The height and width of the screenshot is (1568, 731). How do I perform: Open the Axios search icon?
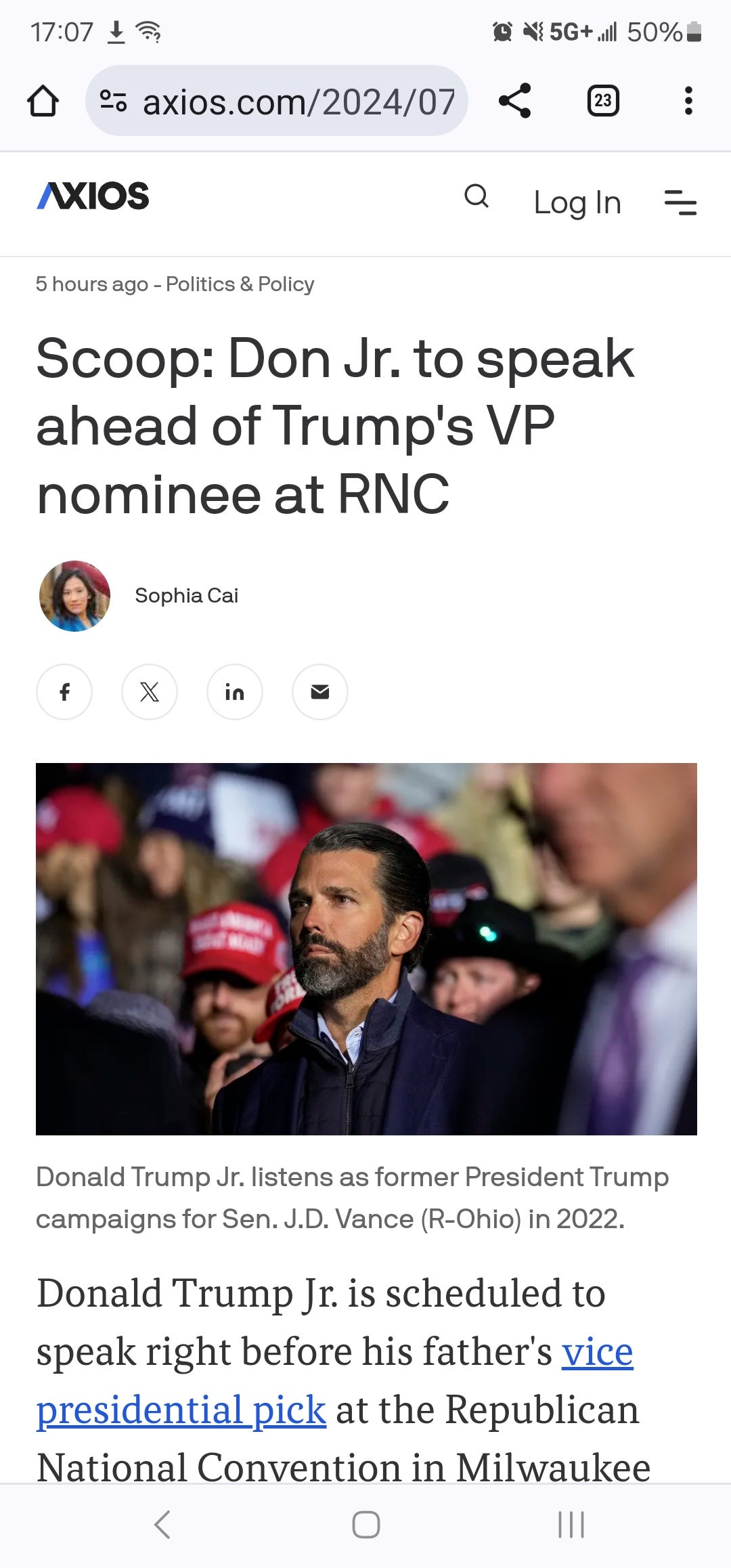pos(477,196)
